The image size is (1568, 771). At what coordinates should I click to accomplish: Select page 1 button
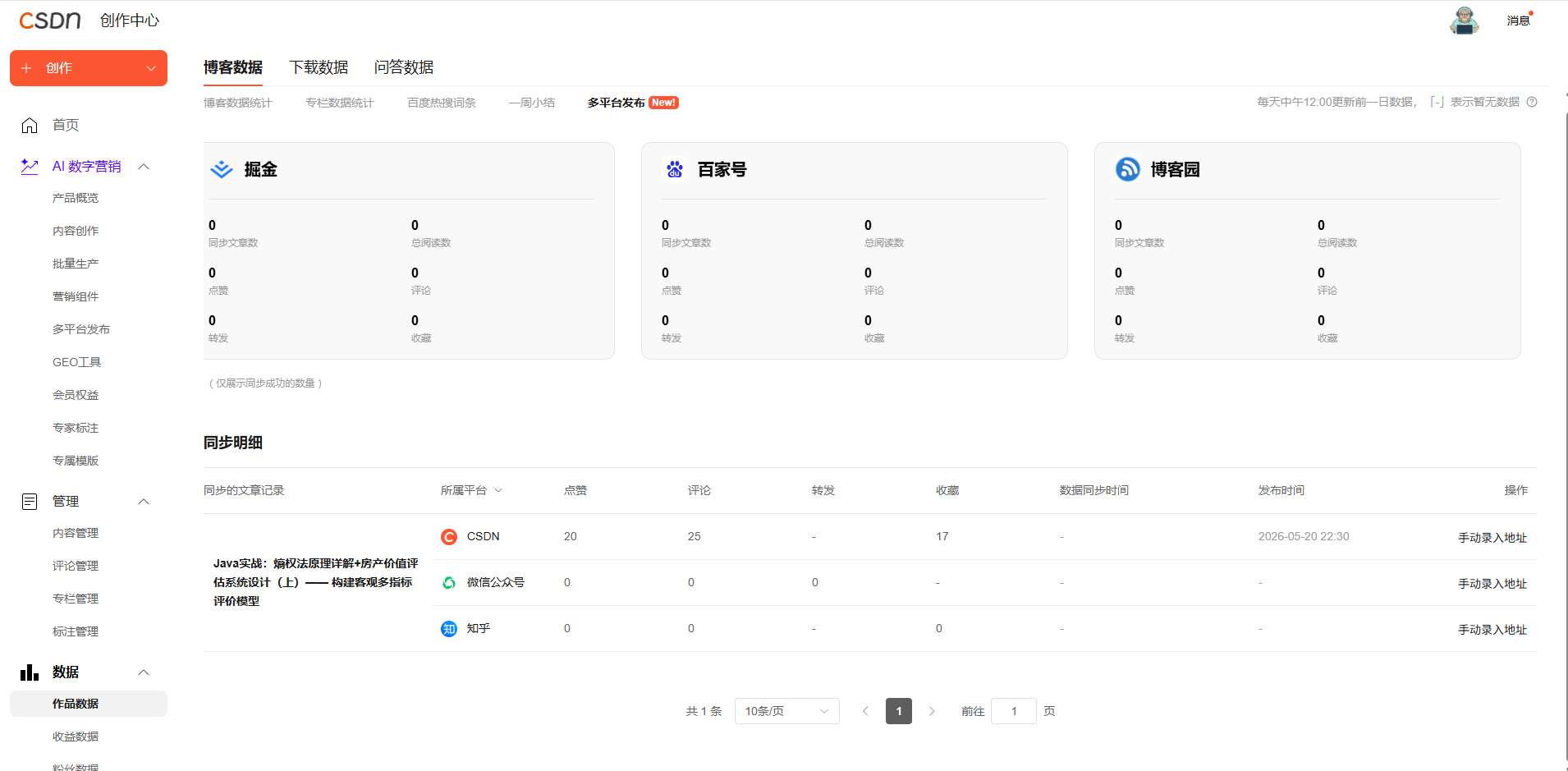(x=899, y=711)
